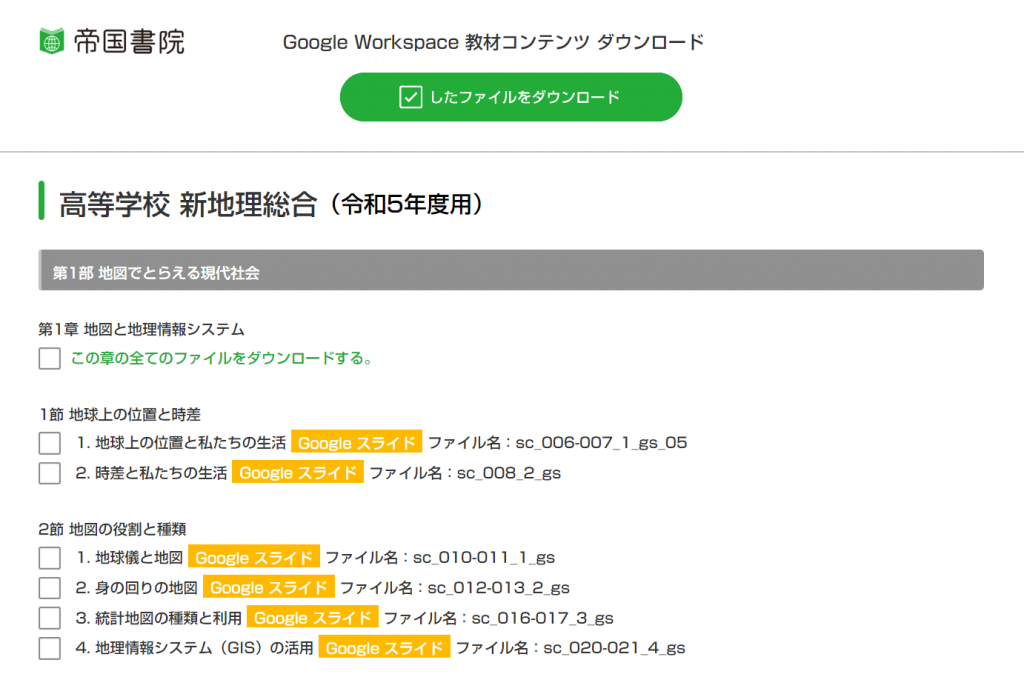
Task: Click section label 2節 地図の役割と種類
Action: [x=112, y=529]
